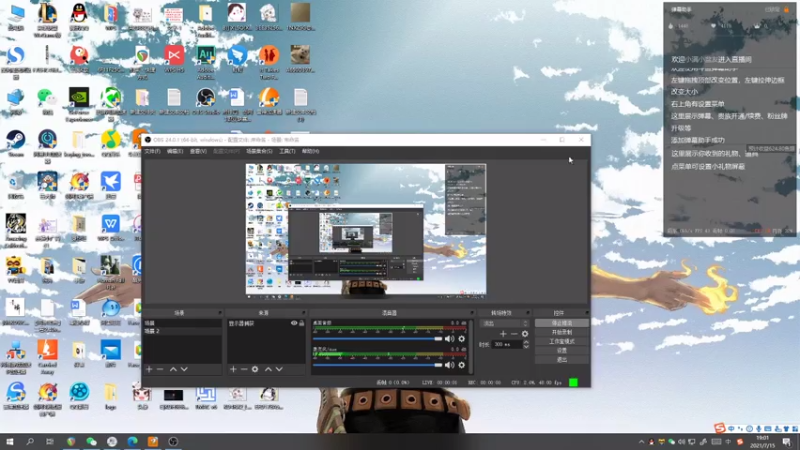The image size is (800, 450).
Task: Click the 桌面音频 volume slider
Action: pyautogui.click(x=378, y=339)
